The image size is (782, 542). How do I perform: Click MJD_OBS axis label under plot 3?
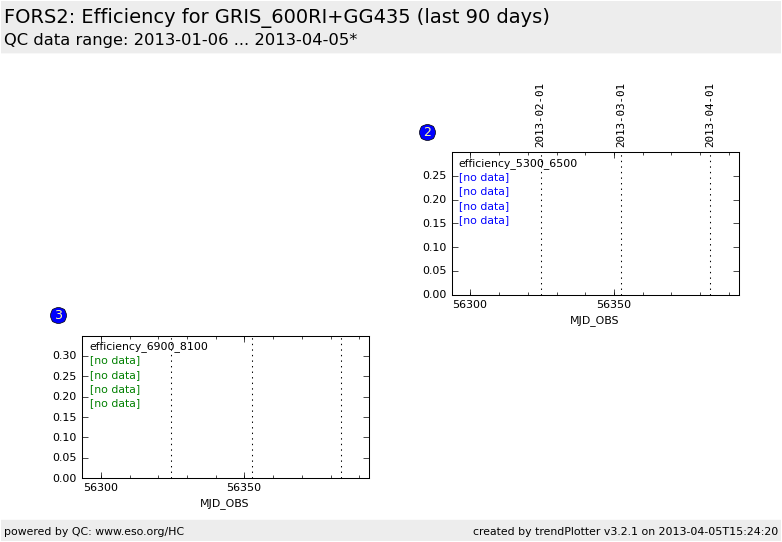(224, 504)
